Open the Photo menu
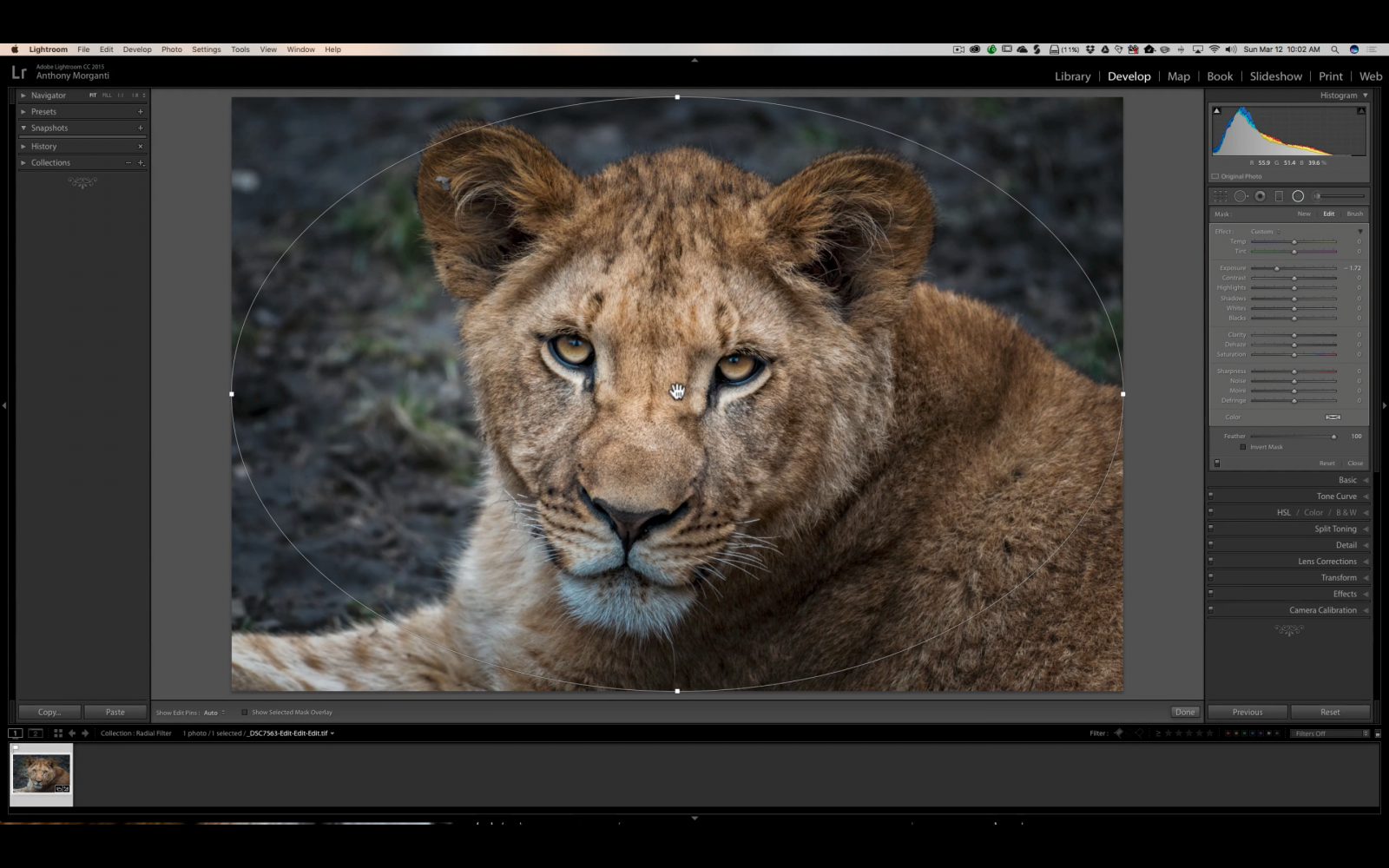Image resolution: width=1389 pixels, height=868 pixels. tap(172, 49)
